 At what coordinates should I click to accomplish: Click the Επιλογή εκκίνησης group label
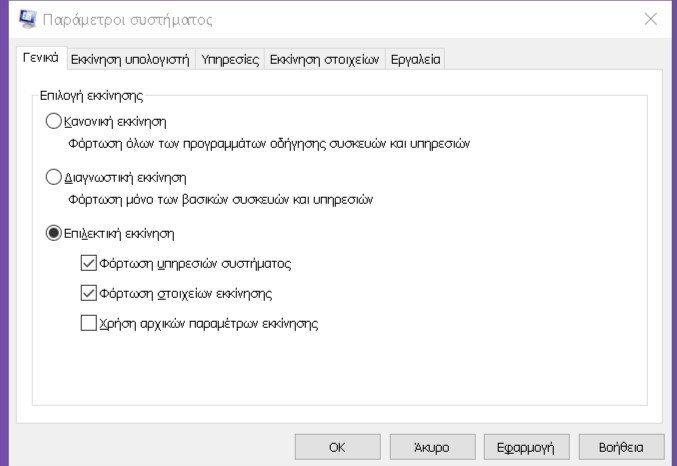click(92, 96)
